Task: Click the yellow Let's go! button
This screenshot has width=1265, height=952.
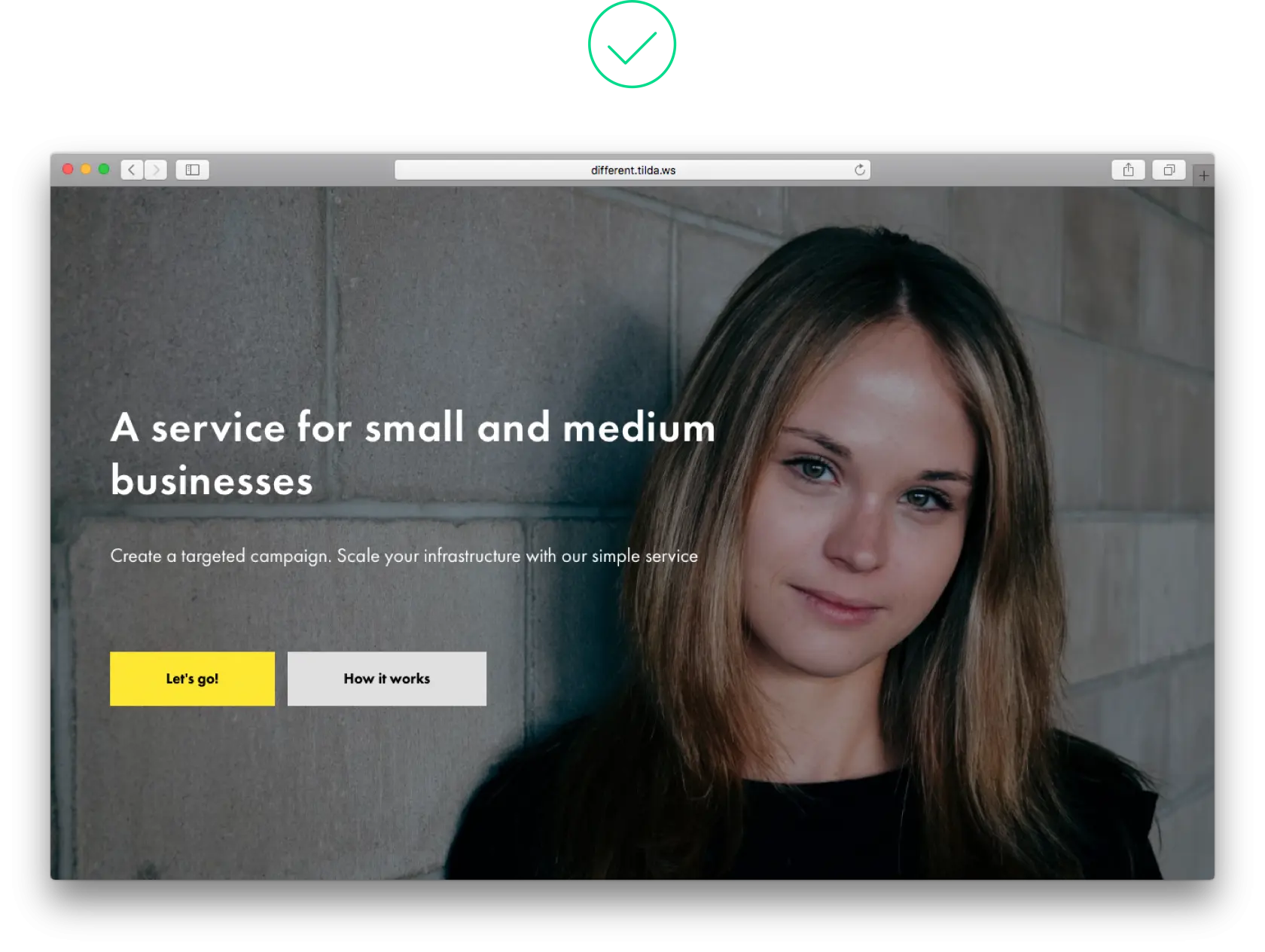Action: coord(192,679)
